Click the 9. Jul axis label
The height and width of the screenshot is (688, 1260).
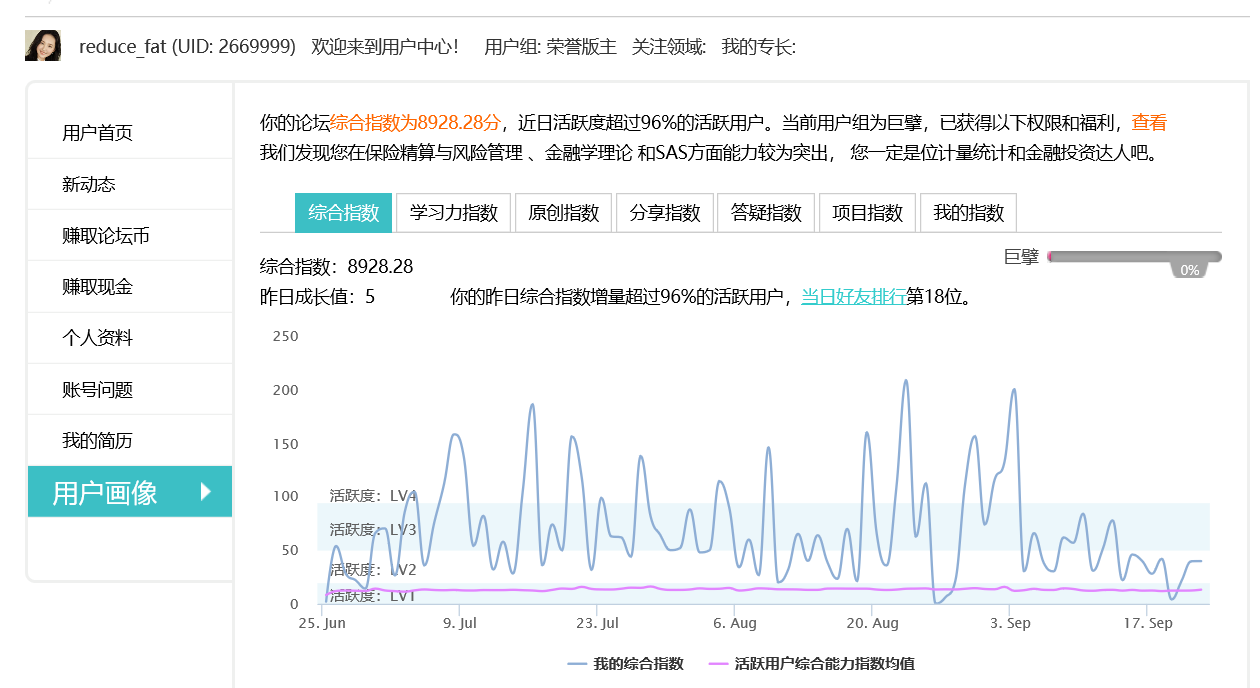(x=459, y=622)
